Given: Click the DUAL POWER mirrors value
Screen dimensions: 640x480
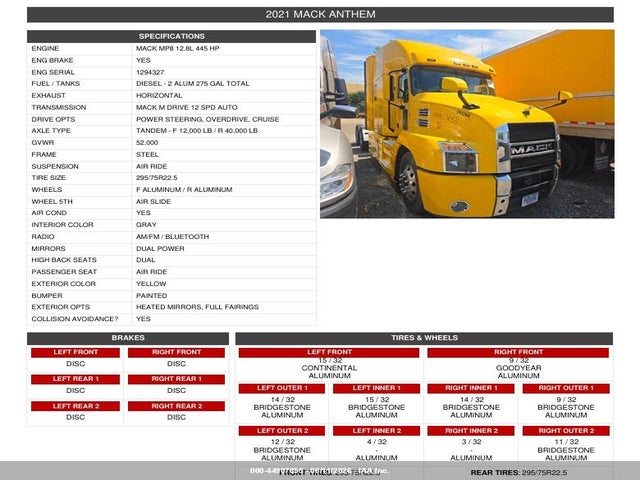Looking at the screenshot, I should 160,249.
